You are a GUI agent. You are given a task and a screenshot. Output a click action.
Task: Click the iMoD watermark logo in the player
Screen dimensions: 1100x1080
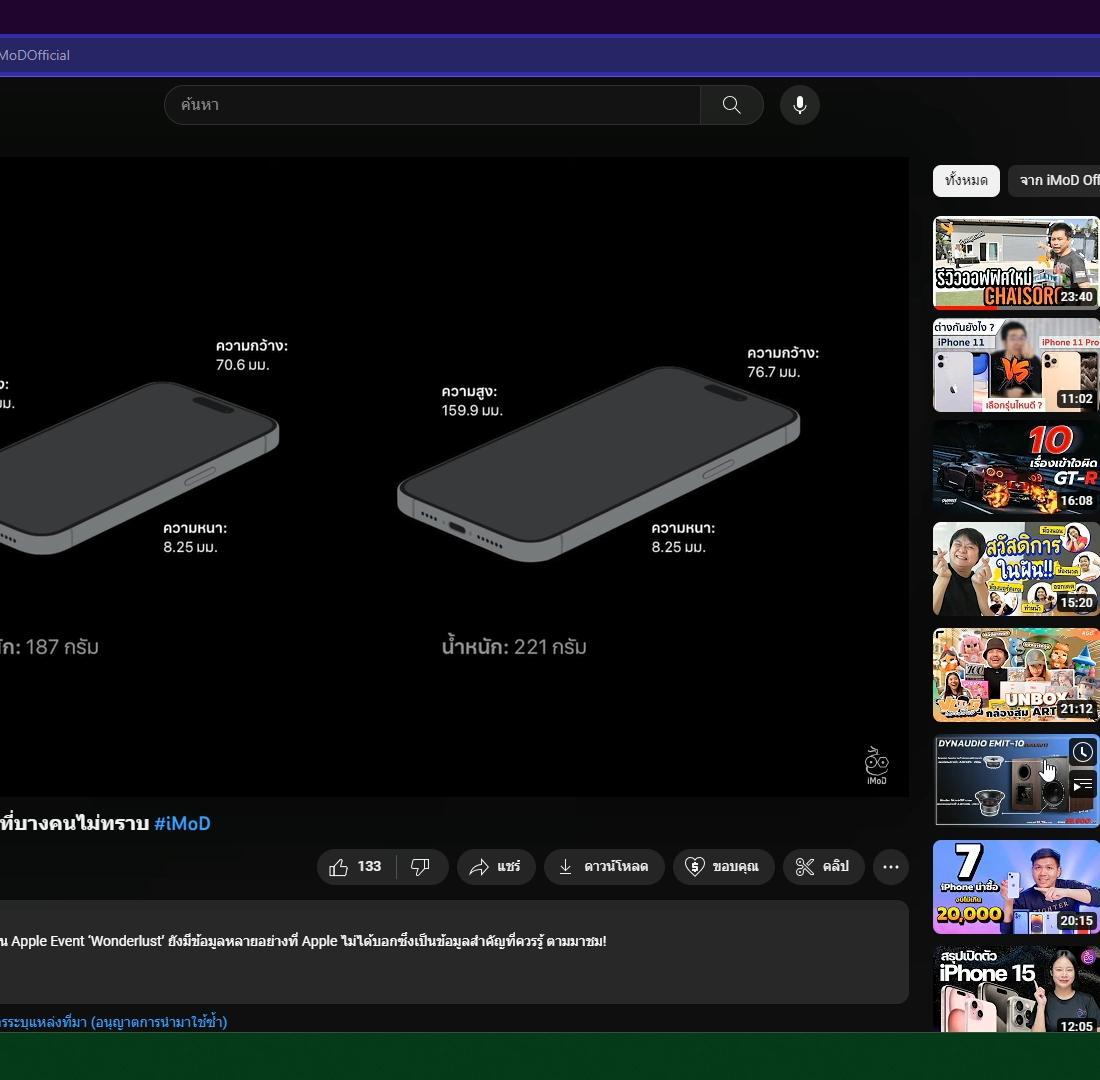pyautogui.click(x=876, y=766)
